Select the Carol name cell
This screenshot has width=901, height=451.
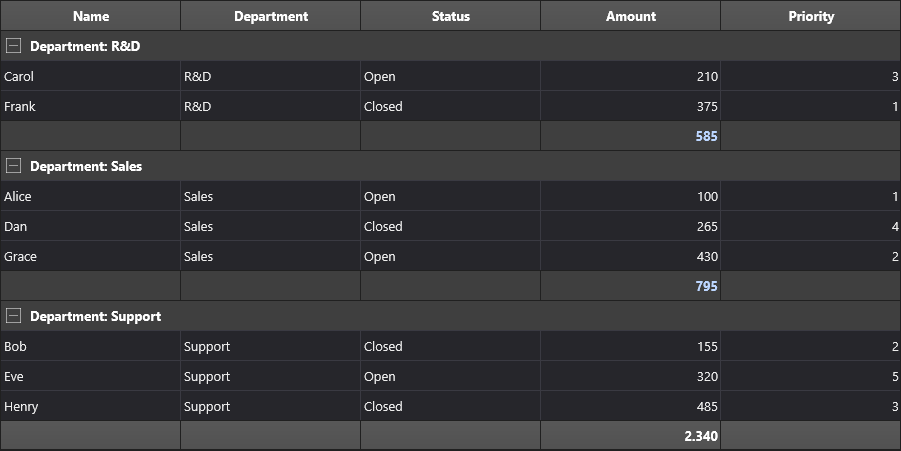(x=90, y=76)
